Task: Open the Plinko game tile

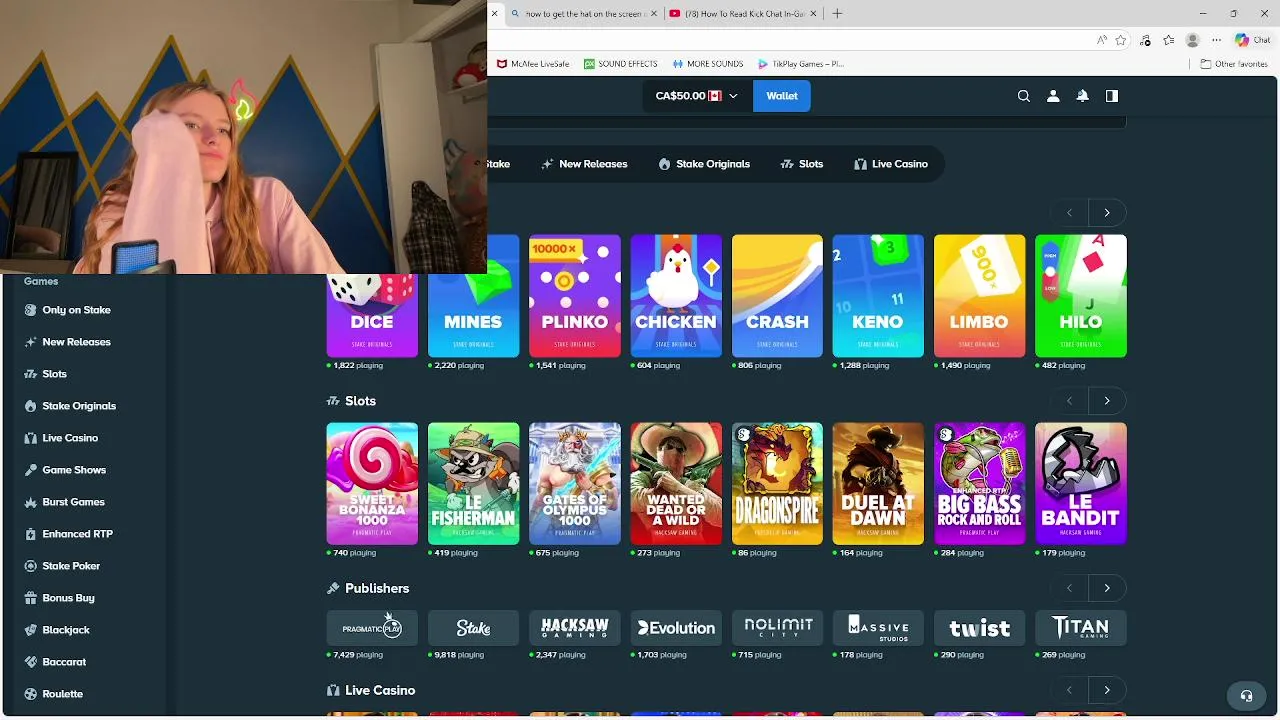Action: [x=575, y=296]
